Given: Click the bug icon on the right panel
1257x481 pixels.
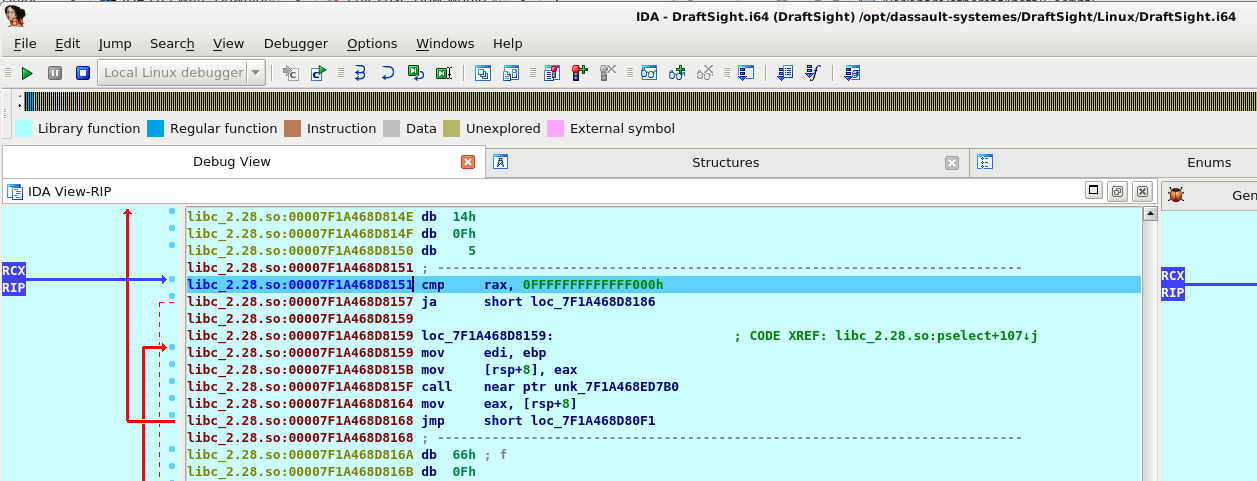Looking at the screenshot, I should coord(1176,195).
